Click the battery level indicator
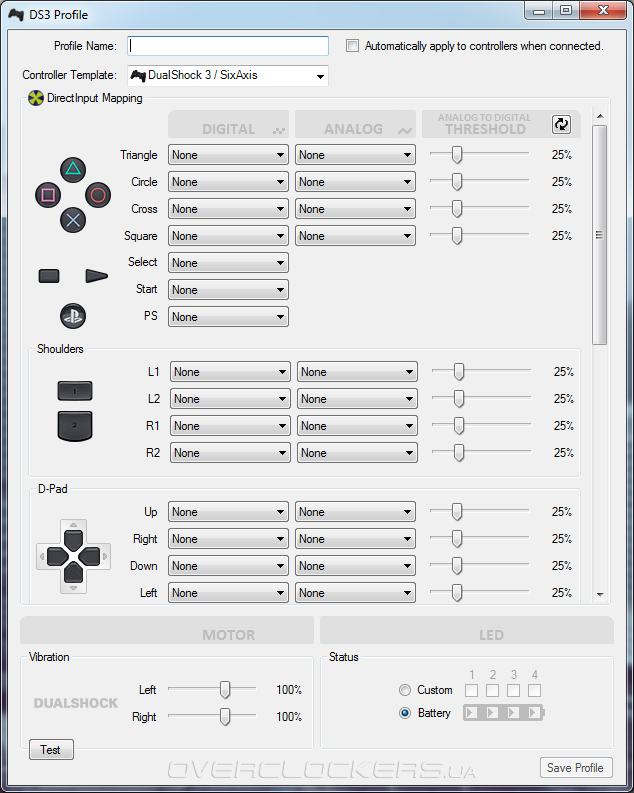Image resolution: width=634 pixels, height=793 pixels. pyautogui.click(x=504, y=713)
